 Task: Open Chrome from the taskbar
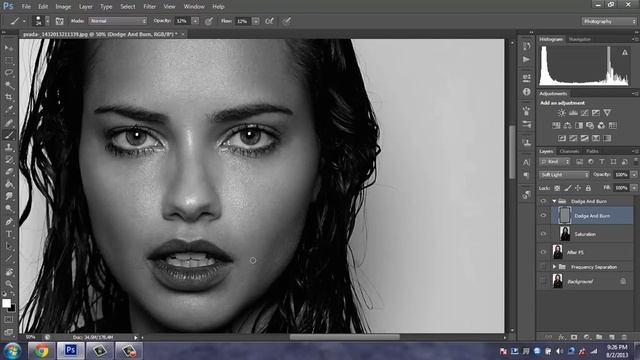tap(41, 351)
